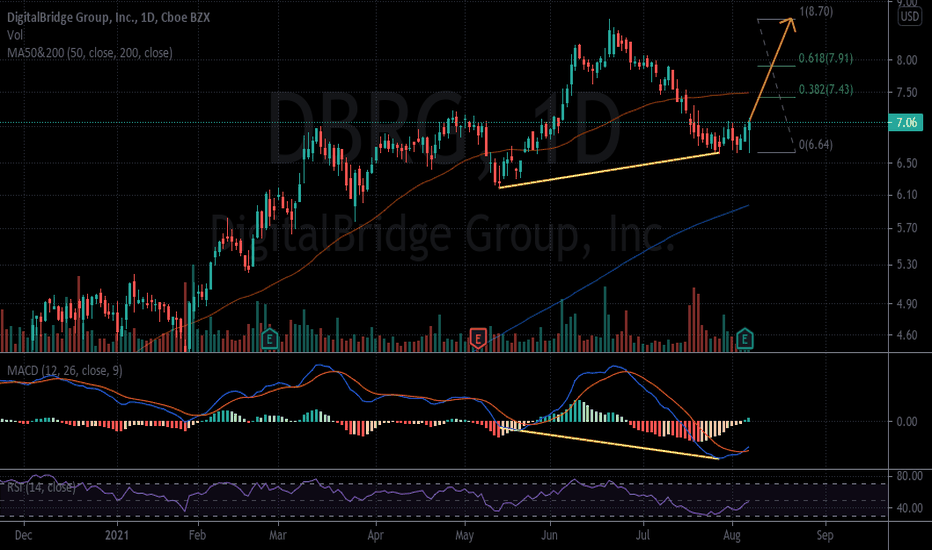Viewport: 932px width, 550px height.
Task: Click the USD currency label
Action: click(909, 16)
